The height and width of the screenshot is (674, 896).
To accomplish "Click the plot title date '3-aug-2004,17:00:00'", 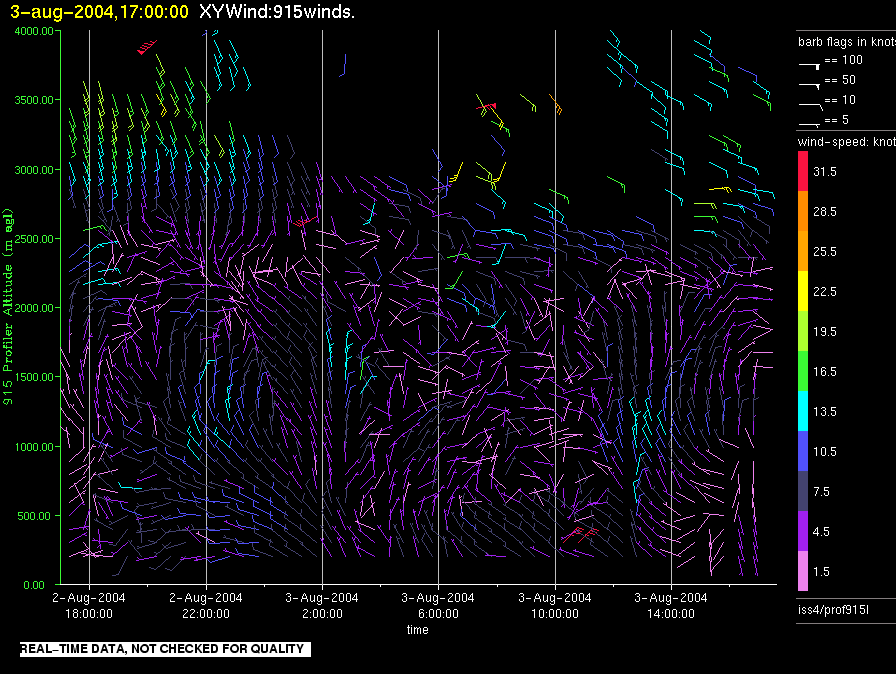I will [99, 12].
